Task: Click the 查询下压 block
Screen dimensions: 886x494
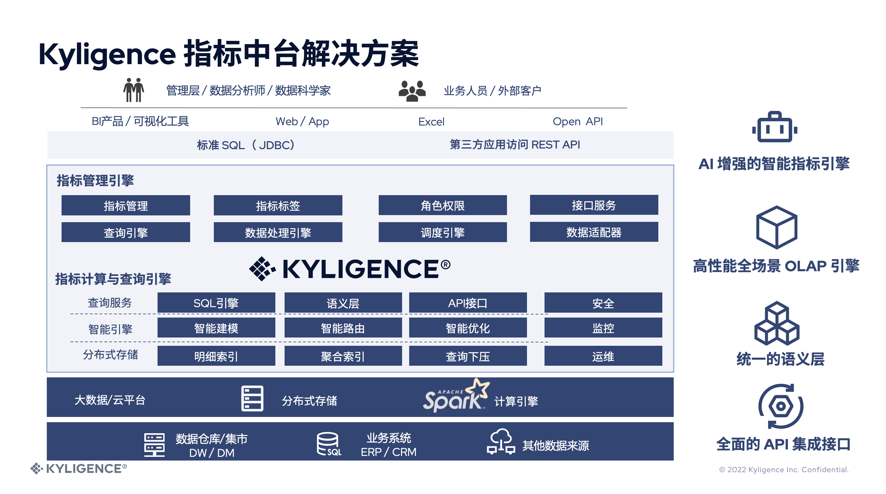Action: [467, 356]
